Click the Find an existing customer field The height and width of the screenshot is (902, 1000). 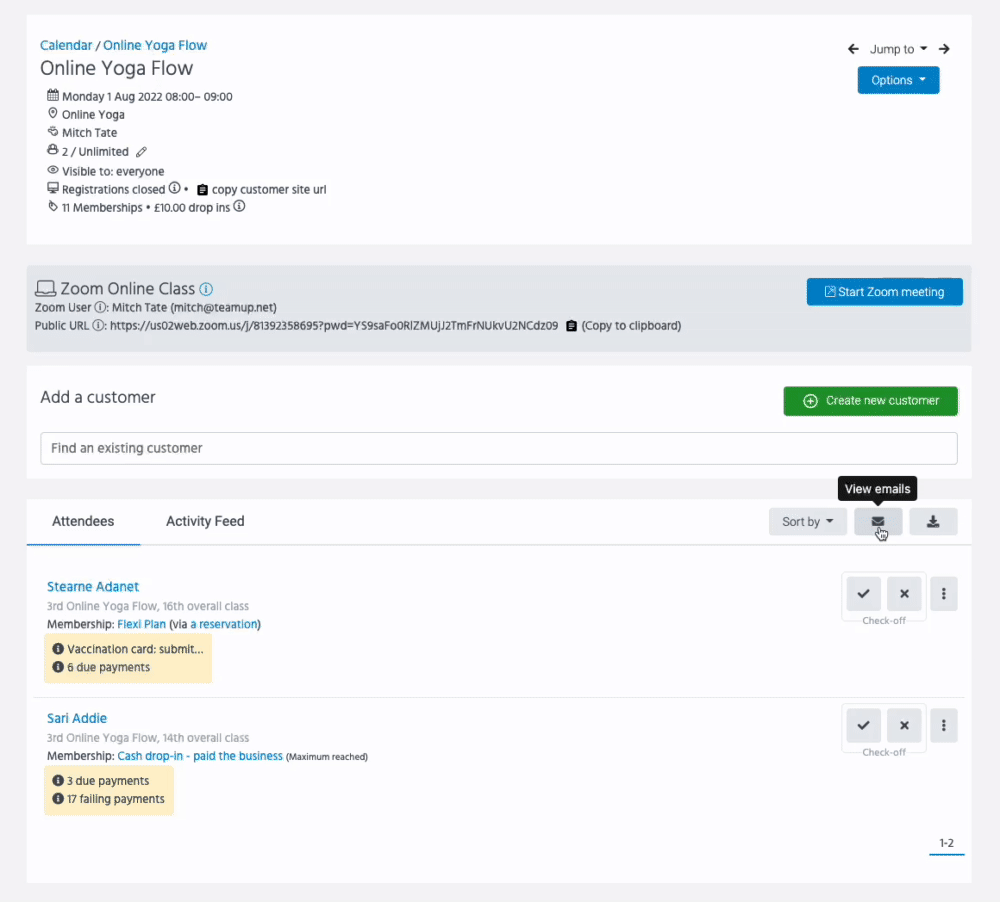click(x=498, y=448)
